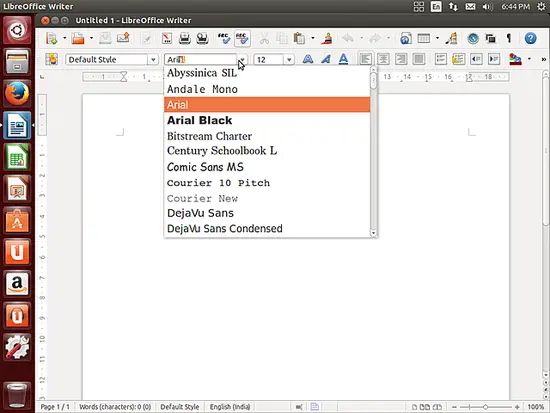Toggle Bold text formatting

pyautogui.click(x=308, y=59)
